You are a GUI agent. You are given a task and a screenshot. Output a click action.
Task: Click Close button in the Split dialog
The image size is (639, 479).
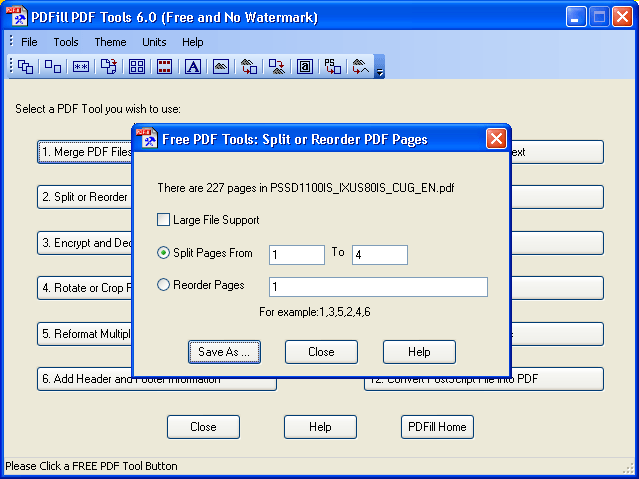[x=322, y=352]
